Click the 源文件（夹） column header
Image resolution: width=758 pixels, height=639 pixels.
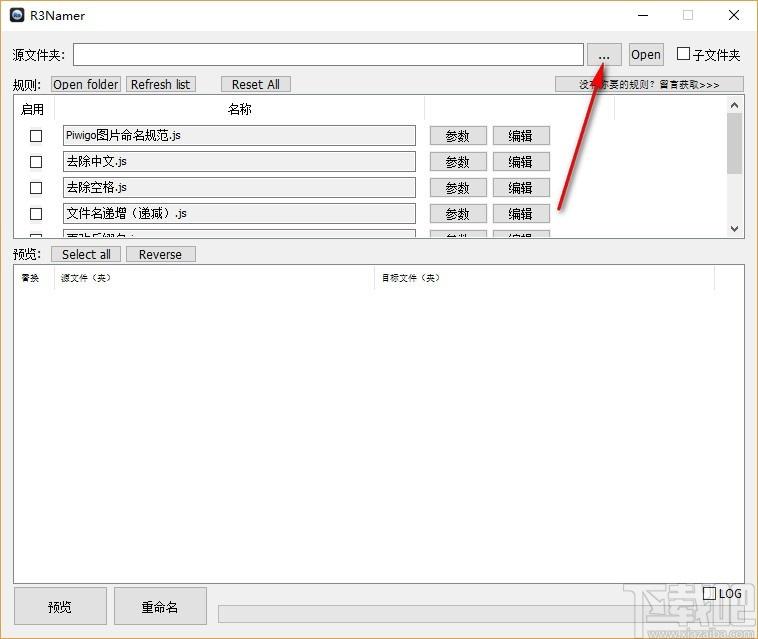214,278
